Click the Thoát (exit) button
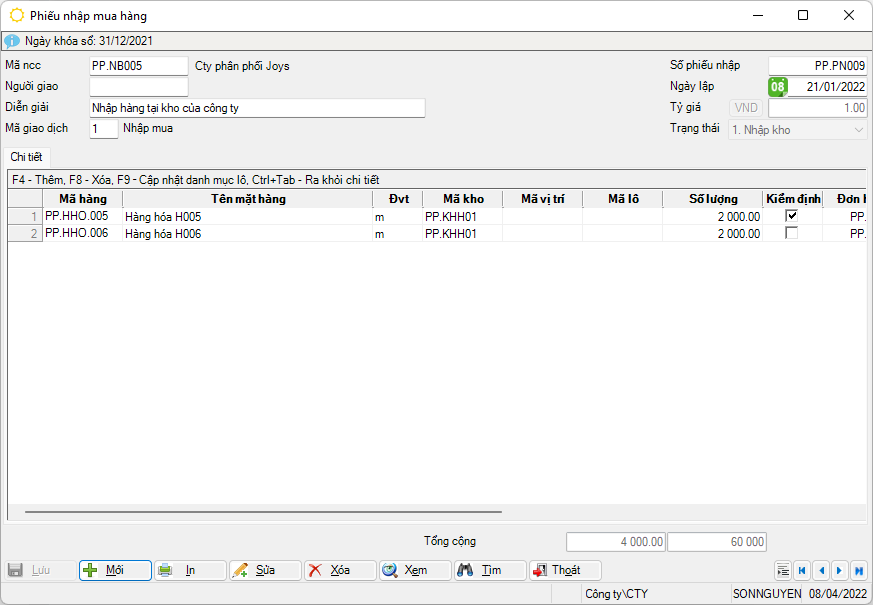The width and height of the screenshot is (873, 605). pos(565,570)
